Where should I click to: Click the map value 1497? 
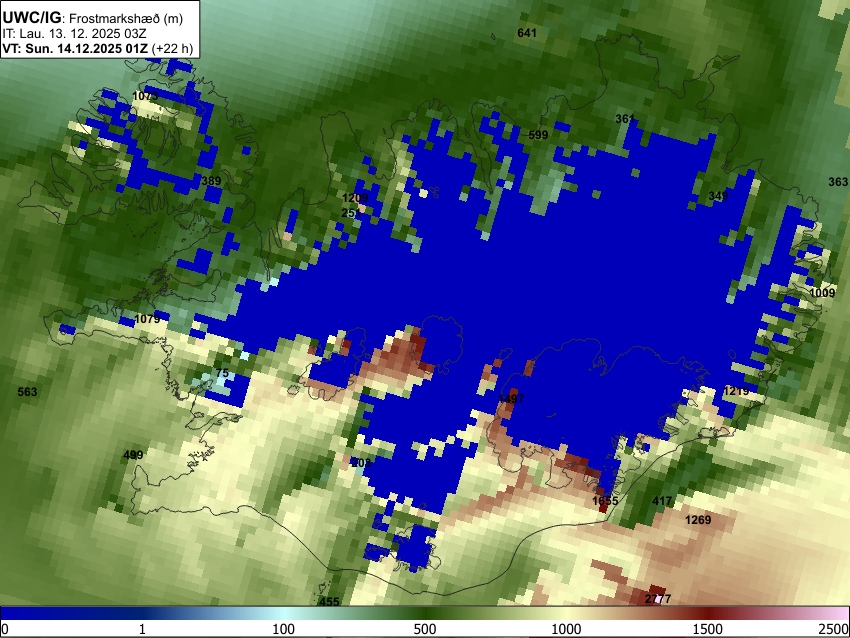511,399
